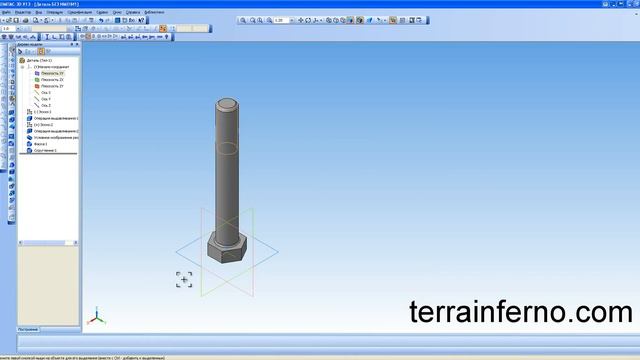Select Эскиз:1 in model tree
This screenshot has height=360, width=640.
pos(42,112)
